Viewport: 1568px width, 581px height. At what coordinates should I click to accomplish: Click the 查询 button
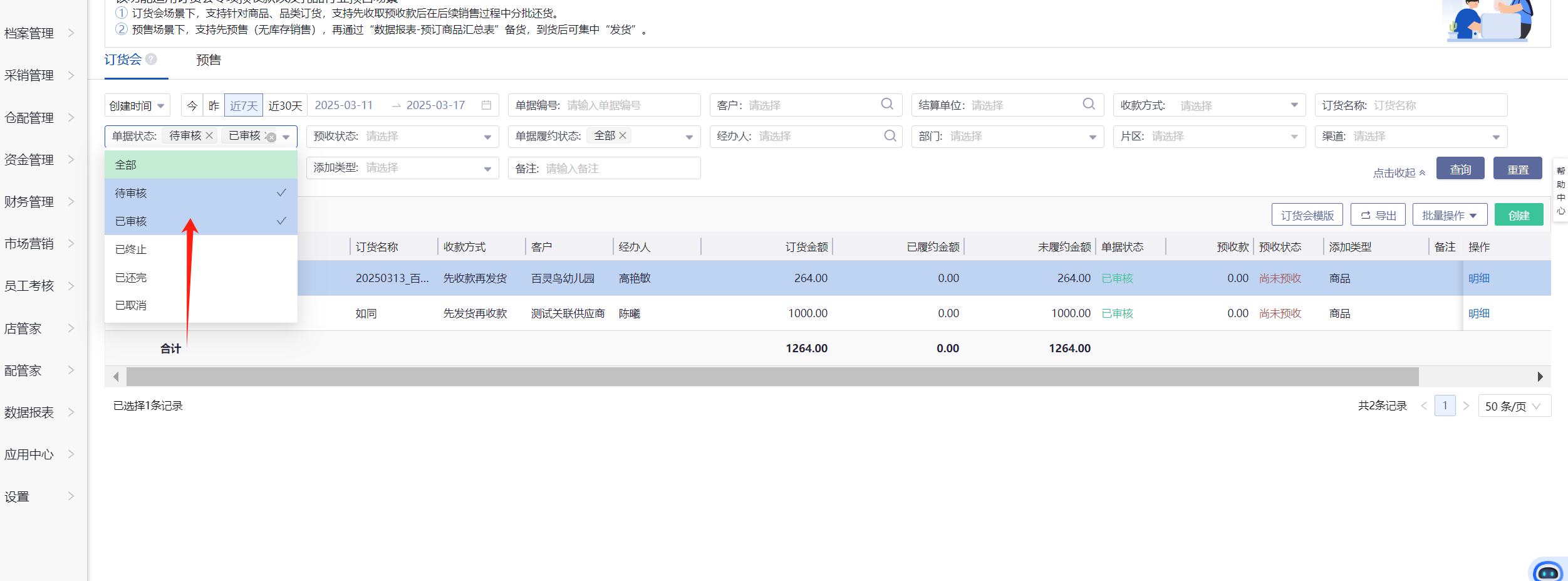coord(1460,169)
